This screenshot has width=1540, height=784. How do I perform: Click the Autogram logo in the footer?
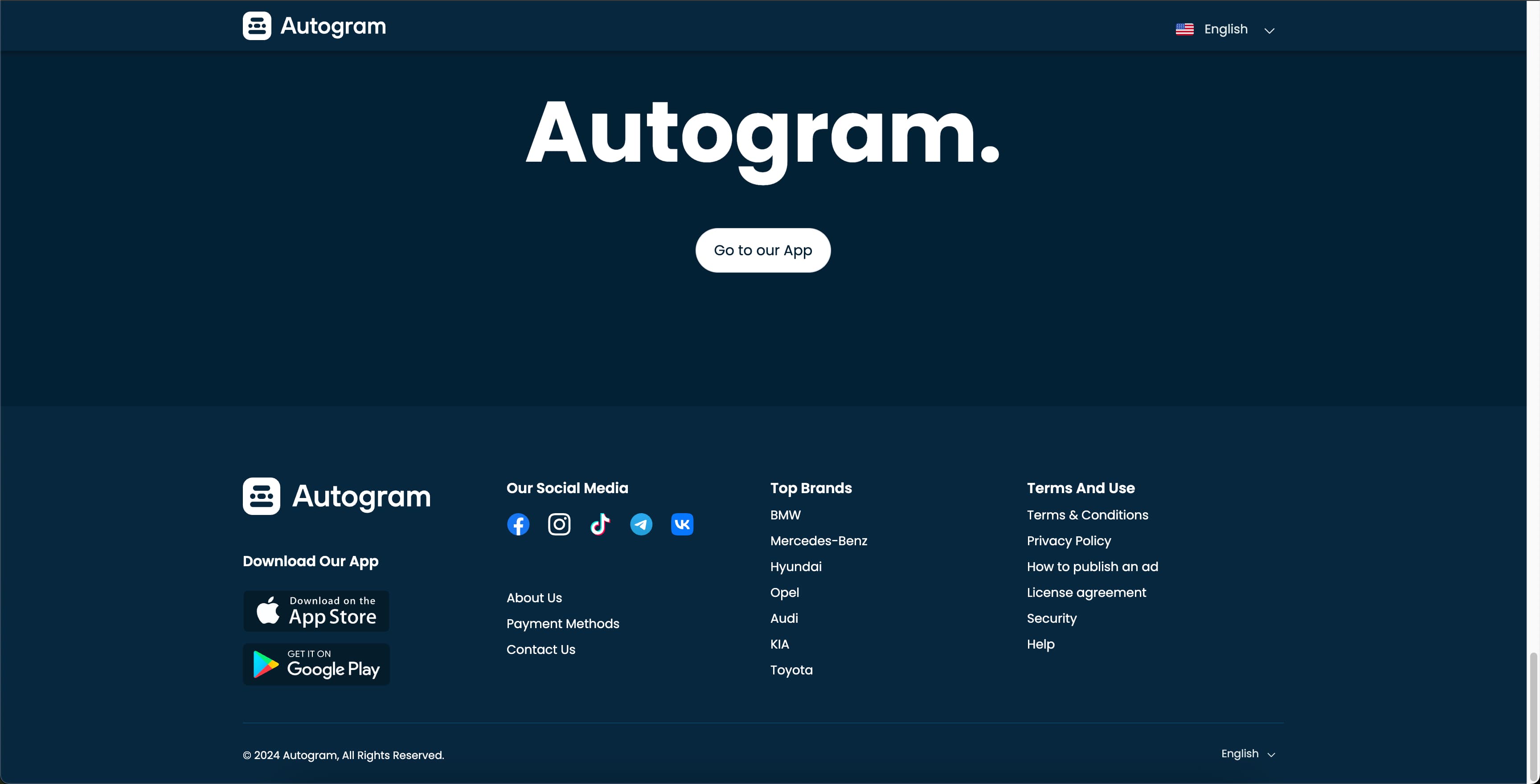point(336,496)
